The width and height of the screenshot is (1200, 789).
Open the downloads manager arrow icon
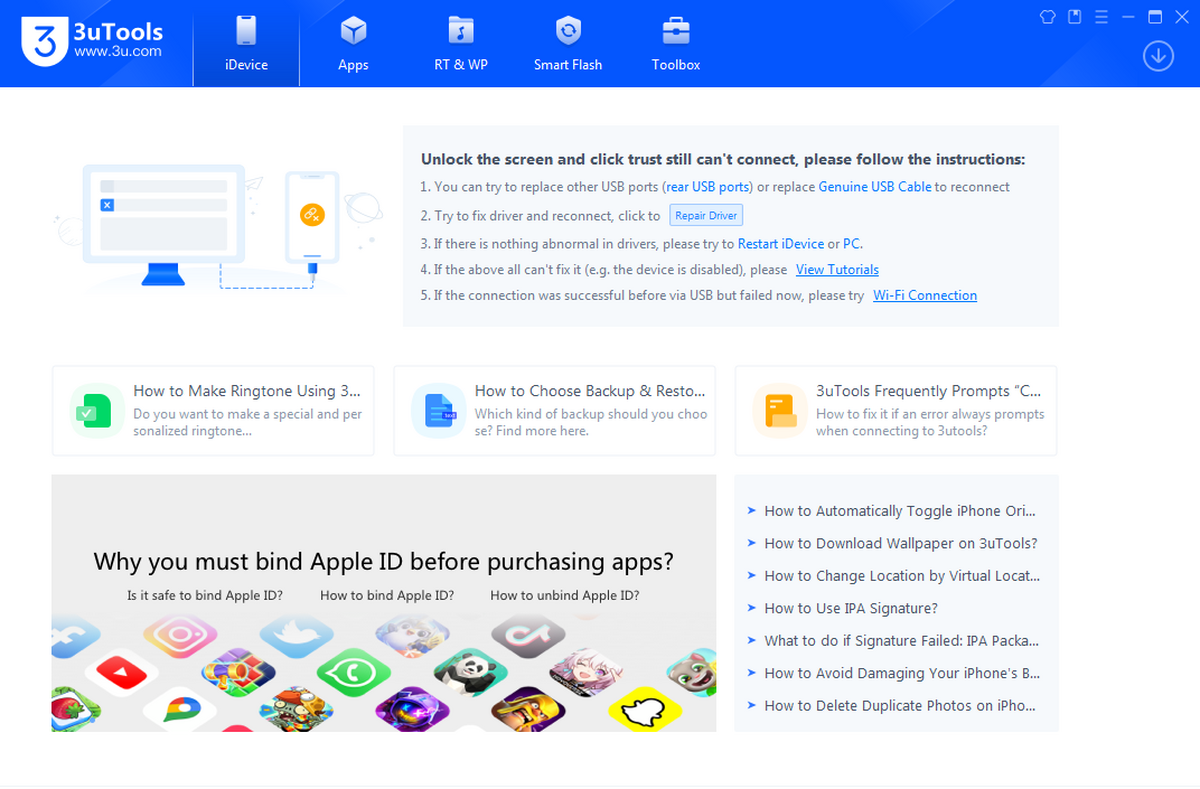coord(1158,56)
